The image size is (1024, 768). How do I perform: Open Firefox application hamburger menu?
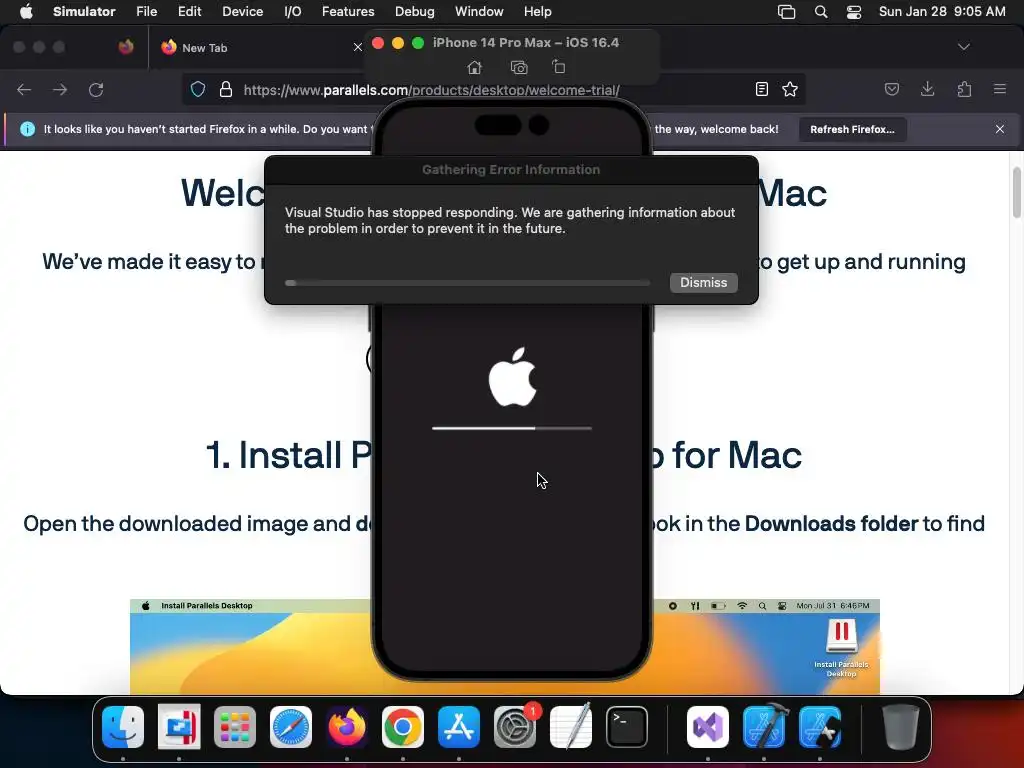coord(999,89)
